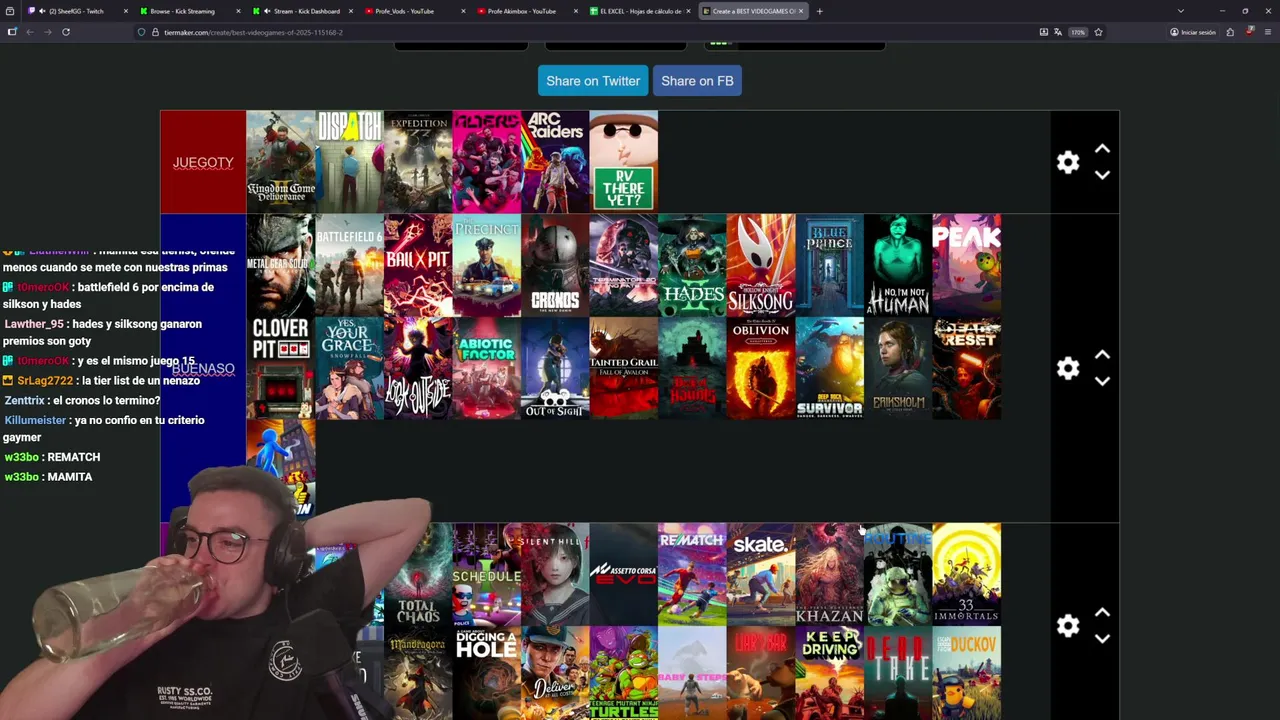Click the 170% zoom level indicator

(x=1078, y=32)
